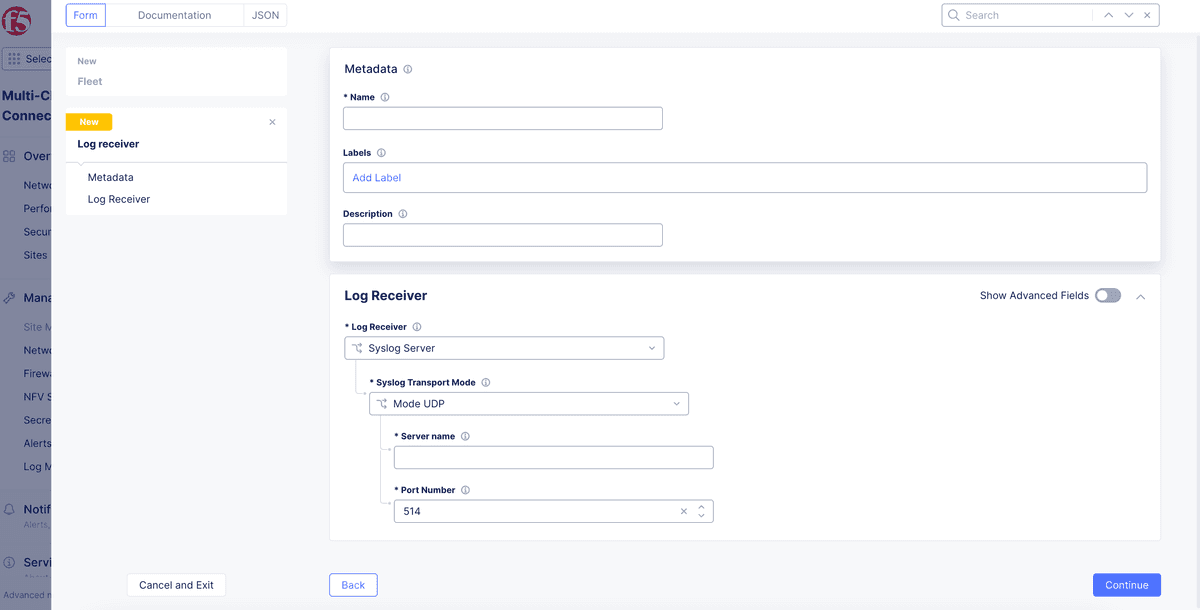This screenshot has height=610, width=1200.
Task: Click Add Label in Labels field
Action: click(377, 178)
